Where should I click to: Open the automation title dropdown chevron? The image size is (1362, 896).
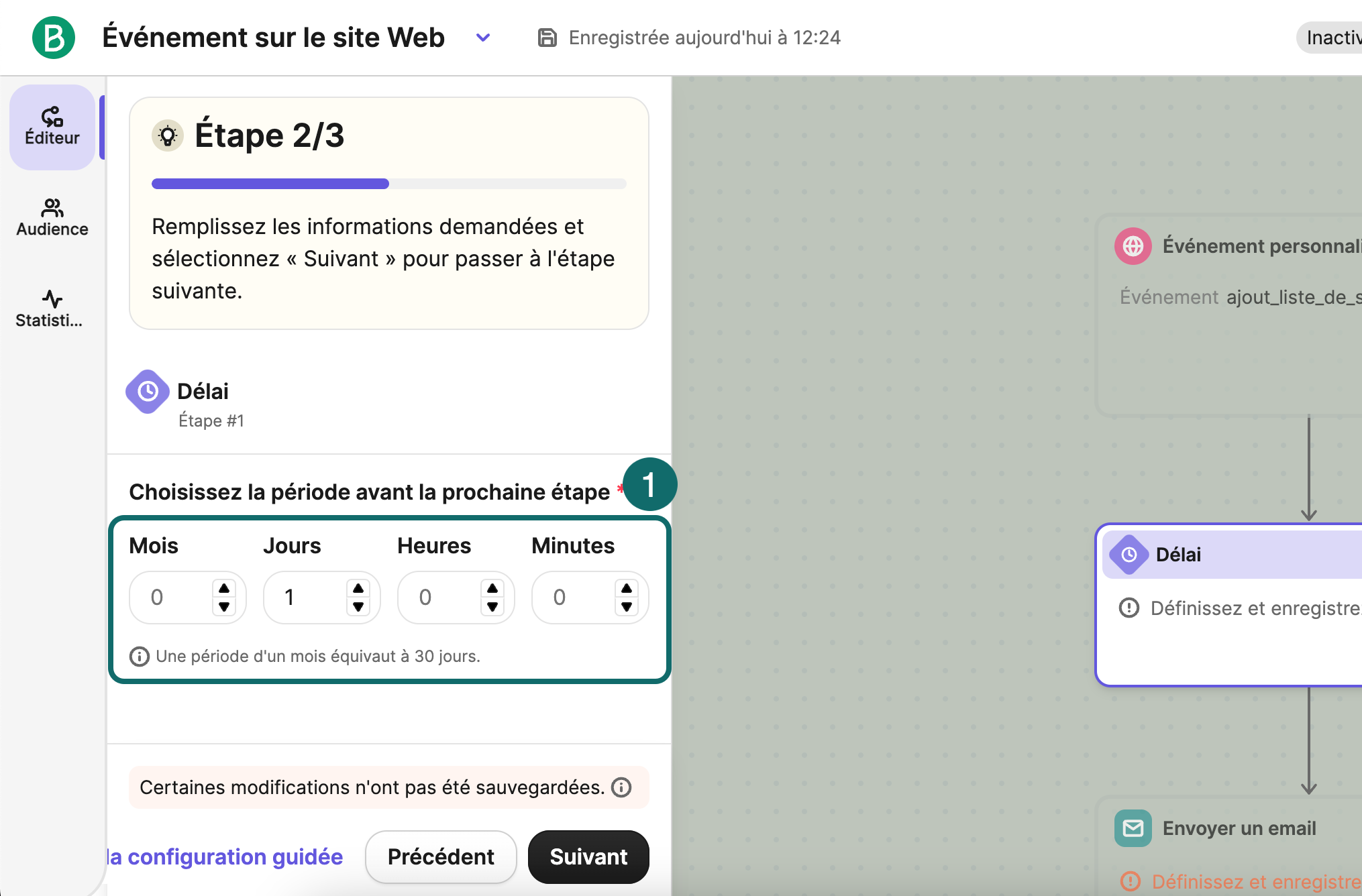(x=483, y=38)
